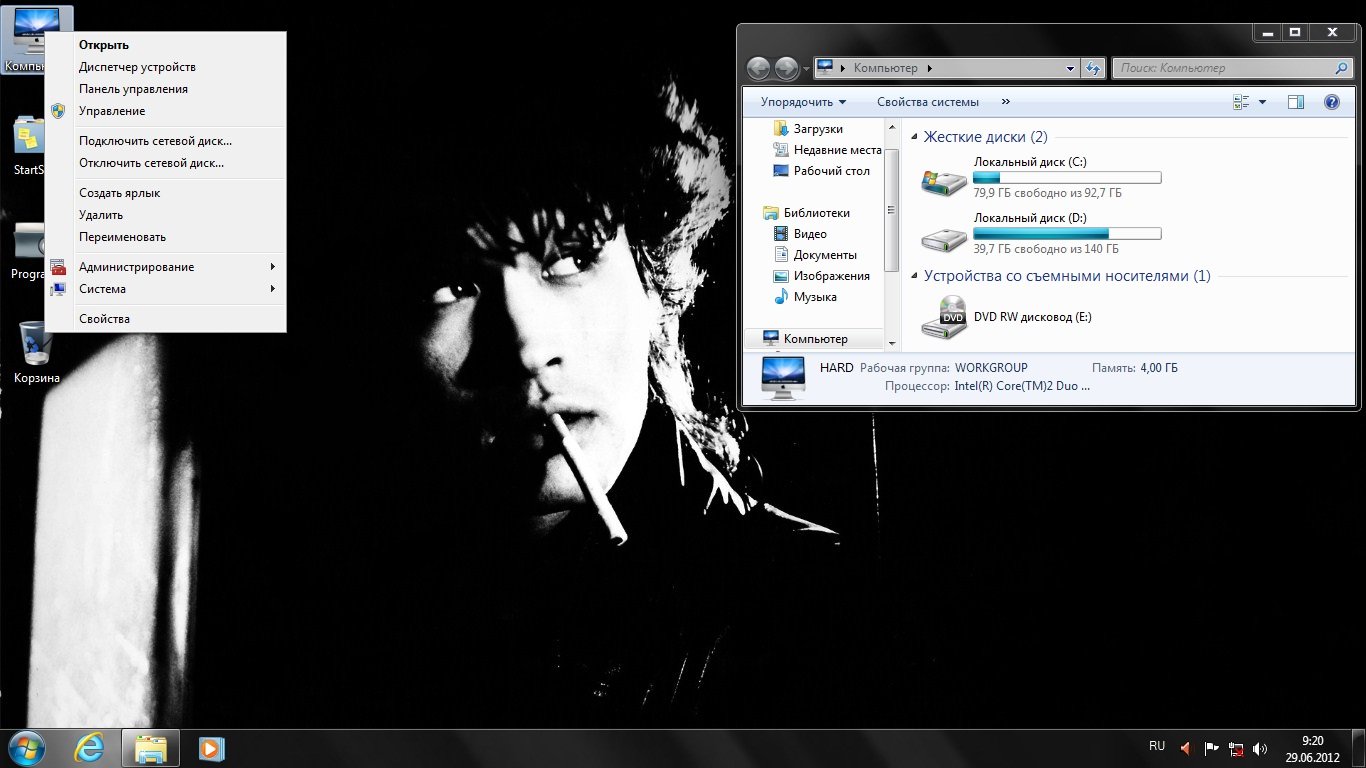
Task: Launch Internet Explorer from the taskbar
Action: tap(90, 748)
